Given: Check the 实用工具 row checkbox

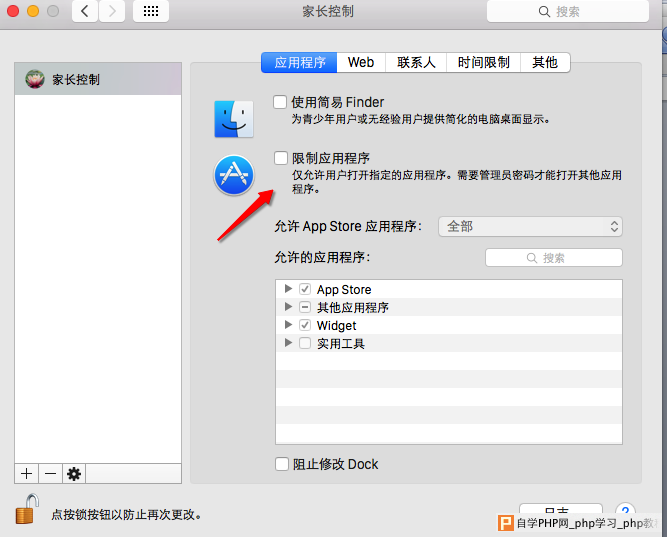Looking at the screenshot, I should tap(305, 343).
